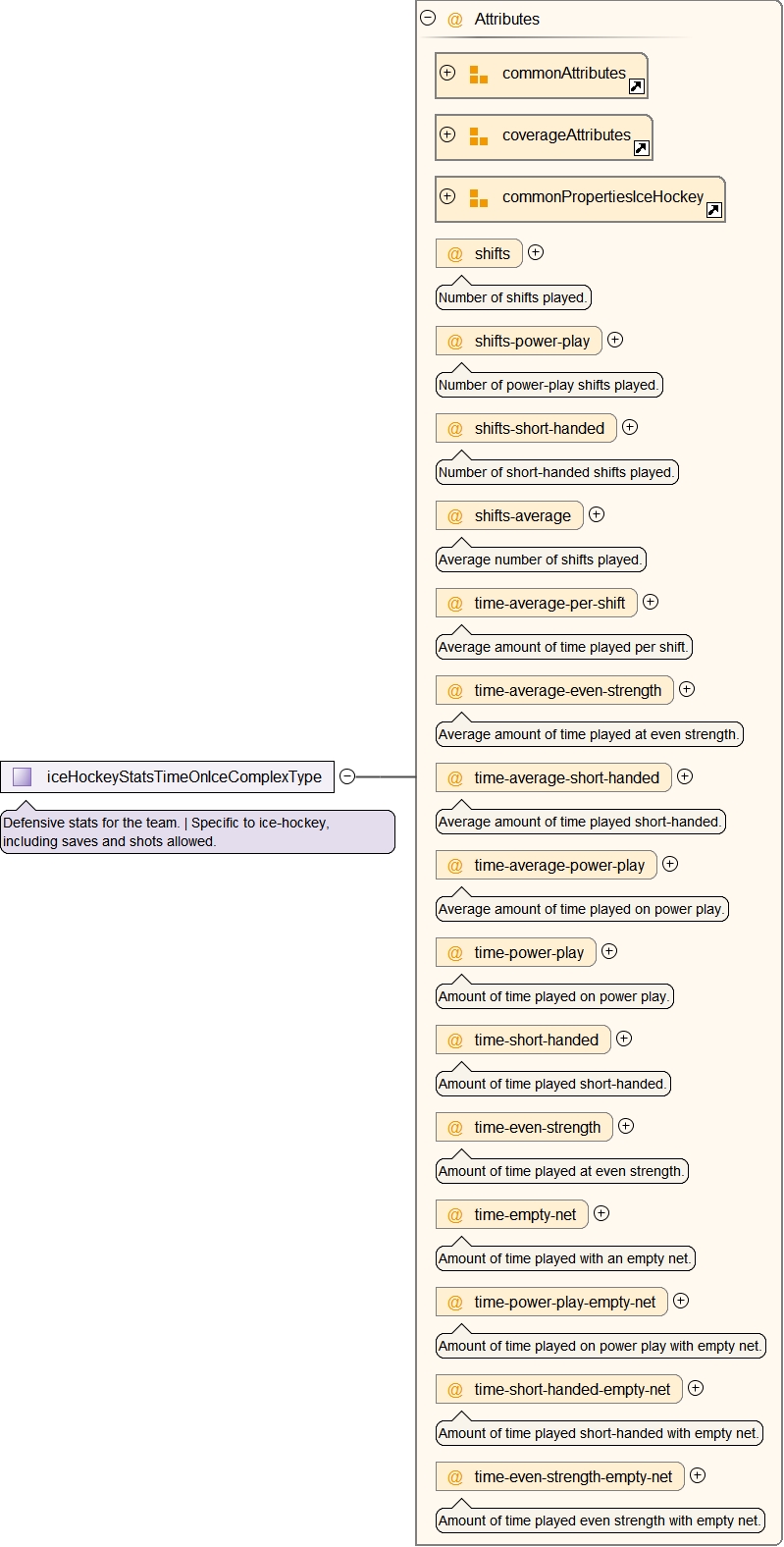The image size is (784, 1547).
Task: Follow the coverageAttributes reference arrow icon
Action: 641,148
